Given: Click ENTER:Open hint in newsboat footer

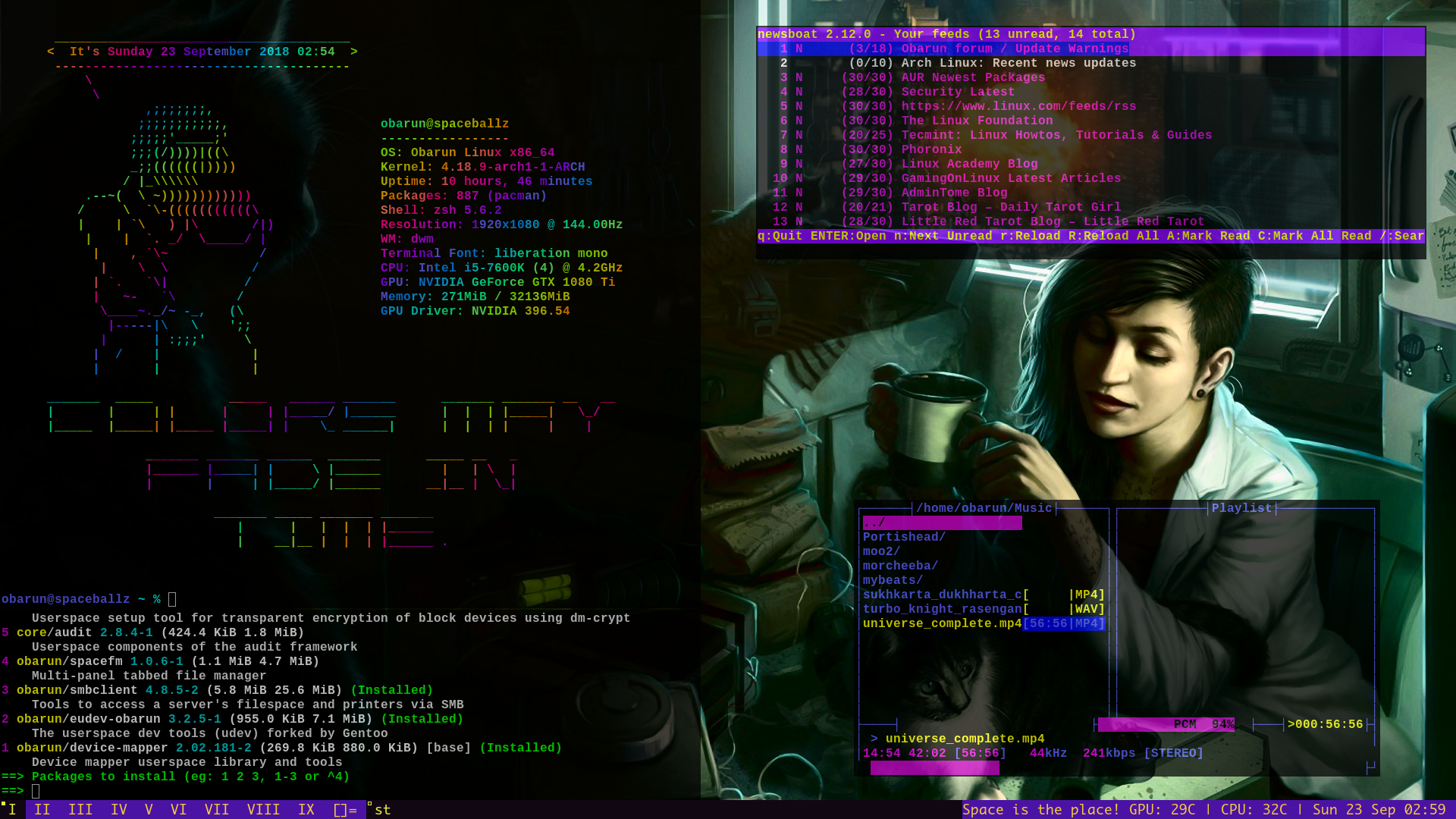Looking at the screenshot, I should click(x=848, y=236).
